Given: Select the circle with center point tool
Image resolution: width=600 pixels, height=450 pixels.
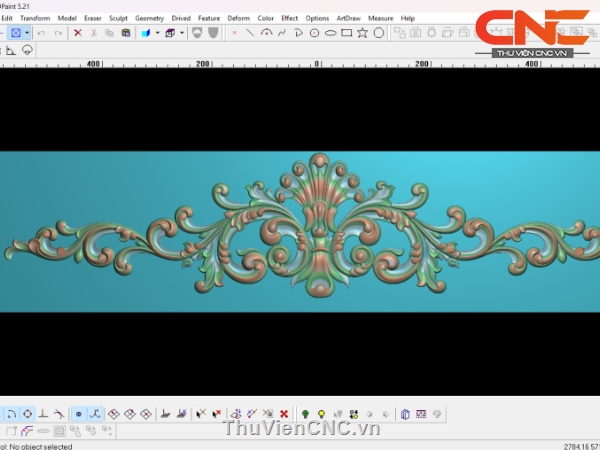Looking at the screenshot, I should [314, 33].
